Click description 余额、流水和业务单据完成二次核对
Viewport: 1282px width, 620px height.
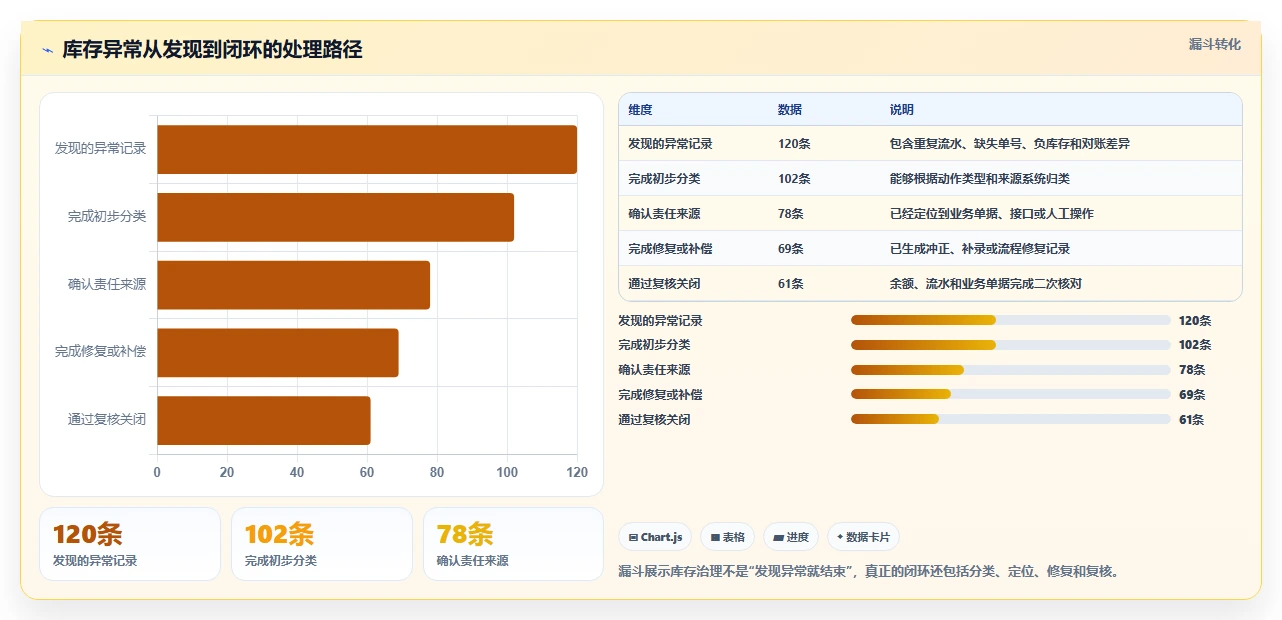point(985,284)
